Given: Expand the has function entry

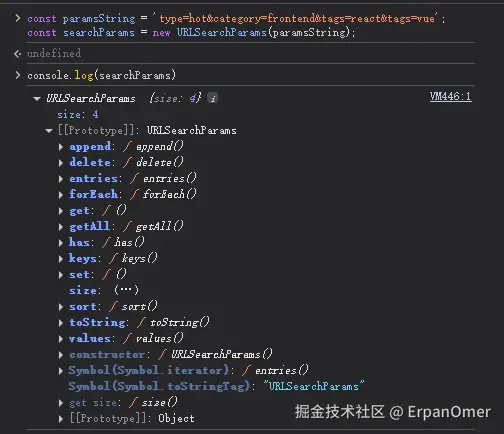Looking at the screenshot, I should tap(61, 243).
